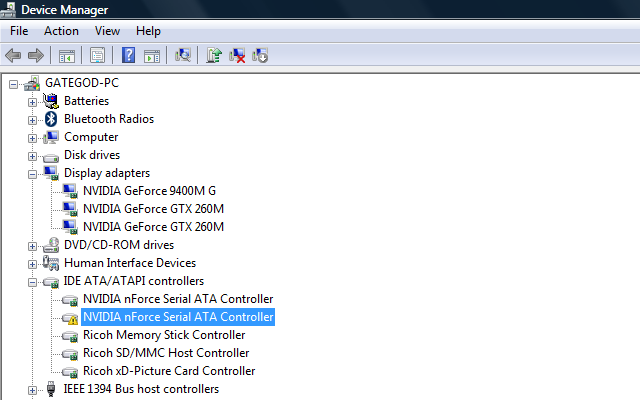Viewport: 640px width, 400px height.
Task: Open the Help menu
Action: (x=148, y=31)
